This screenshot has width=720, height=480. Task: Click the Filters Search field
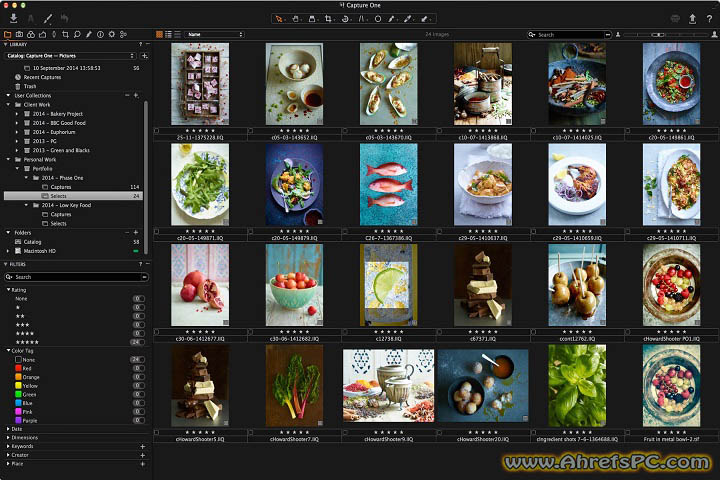(x=76, y=277)
